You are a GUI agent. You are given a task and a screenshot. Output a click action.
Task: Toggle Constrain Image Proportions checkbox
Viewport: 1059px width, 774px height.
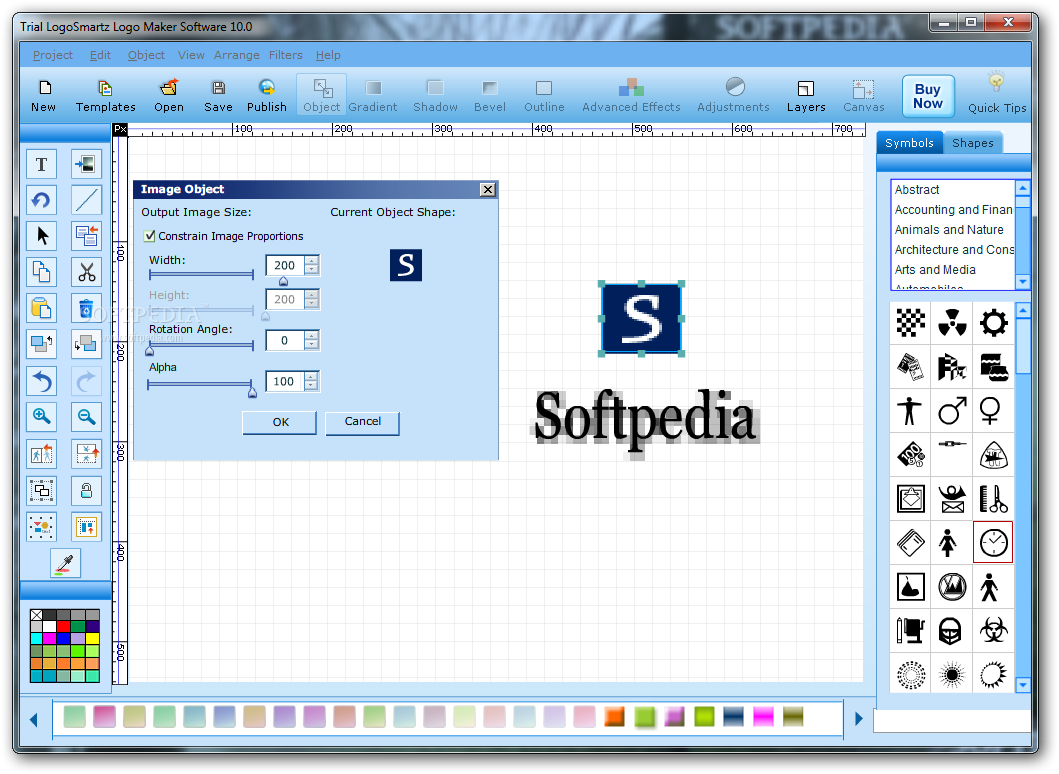150,236
